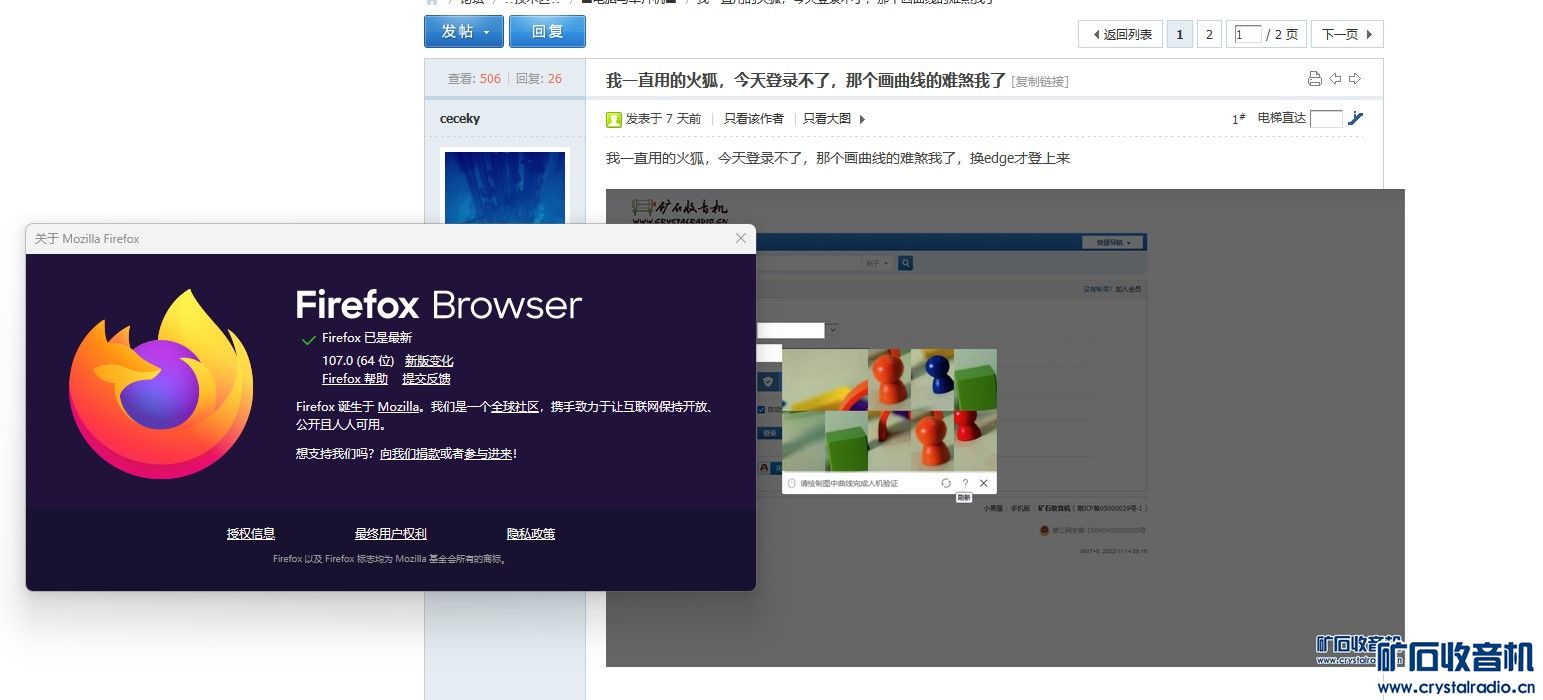This screenshot has width=1543, height=700.
Task: Click post body text ending 换edge才登上来
Action: 838,158
